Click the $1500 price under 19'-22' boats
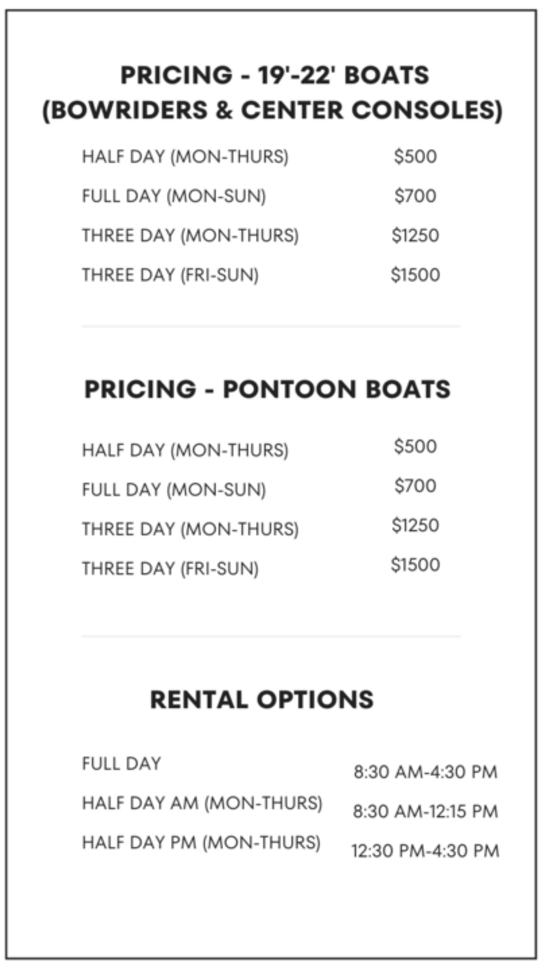The image size is (542, 963). [416, 275]
